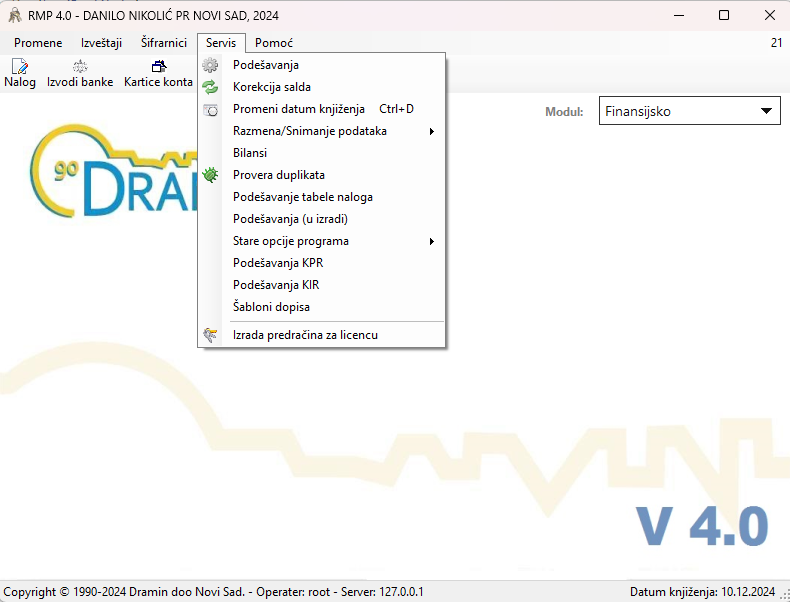The height and width of the screenshot is (602, 790).
Task: Close the open Servis menu
Action: coord(221,43)
